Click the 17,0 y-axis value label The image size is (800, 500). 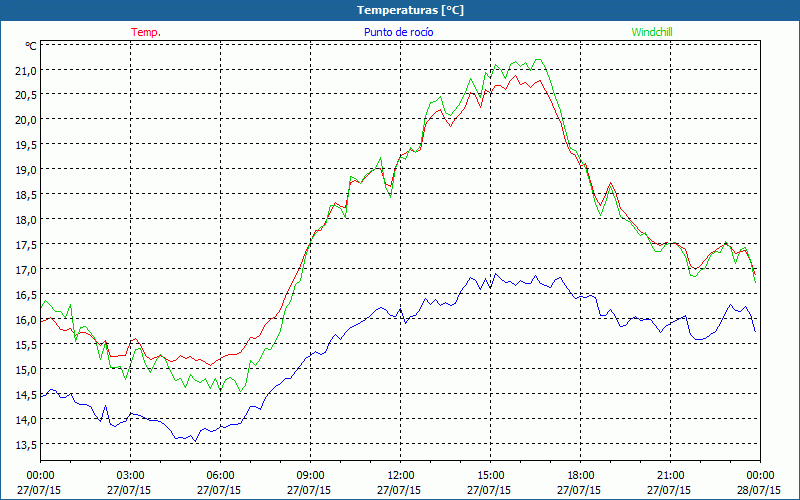tap(23, 270)
